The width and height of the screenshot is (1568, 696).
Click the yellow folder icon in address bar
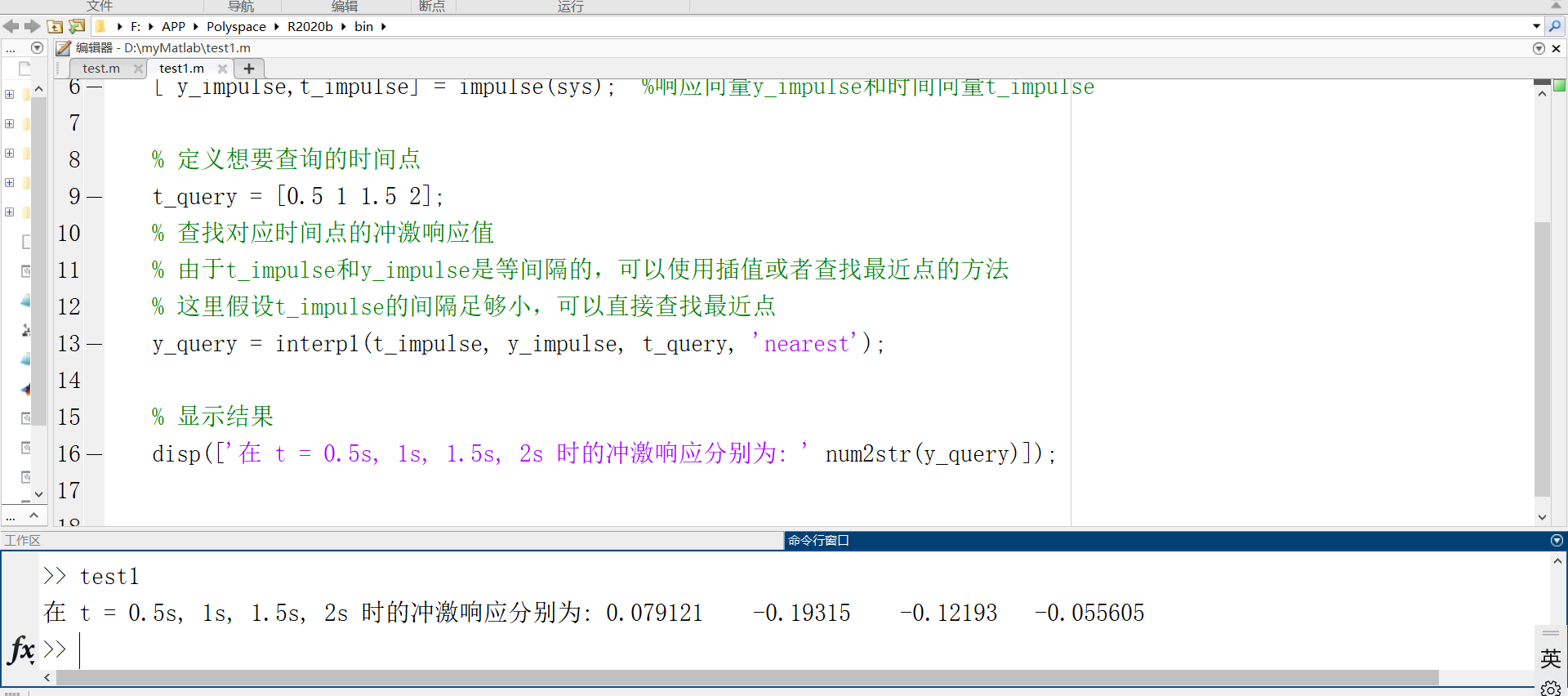(x=100, y=26)
